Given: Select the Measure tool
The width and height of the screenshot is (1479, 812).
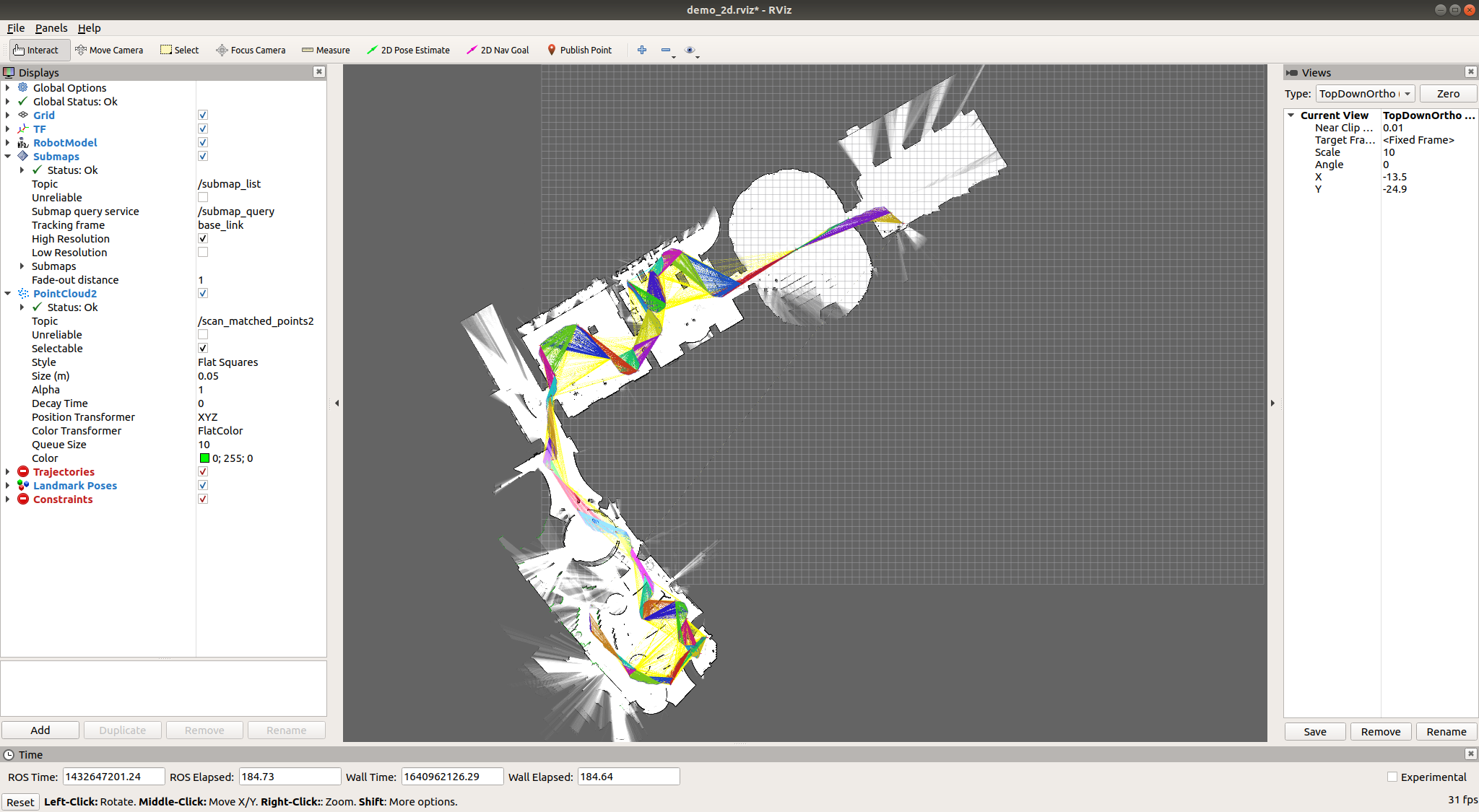Looking at the screenshot, I should pos(326,50).
